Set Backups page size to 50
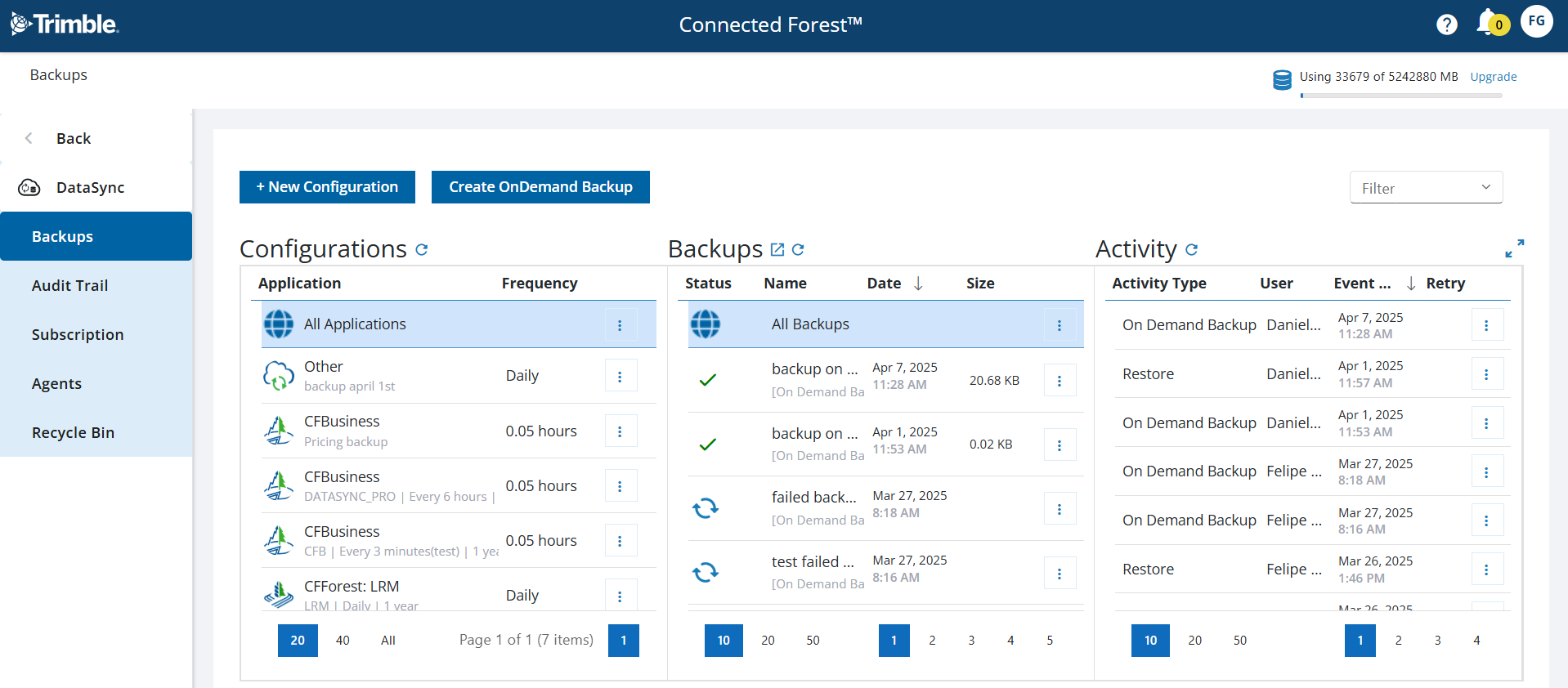 (813, 641)
